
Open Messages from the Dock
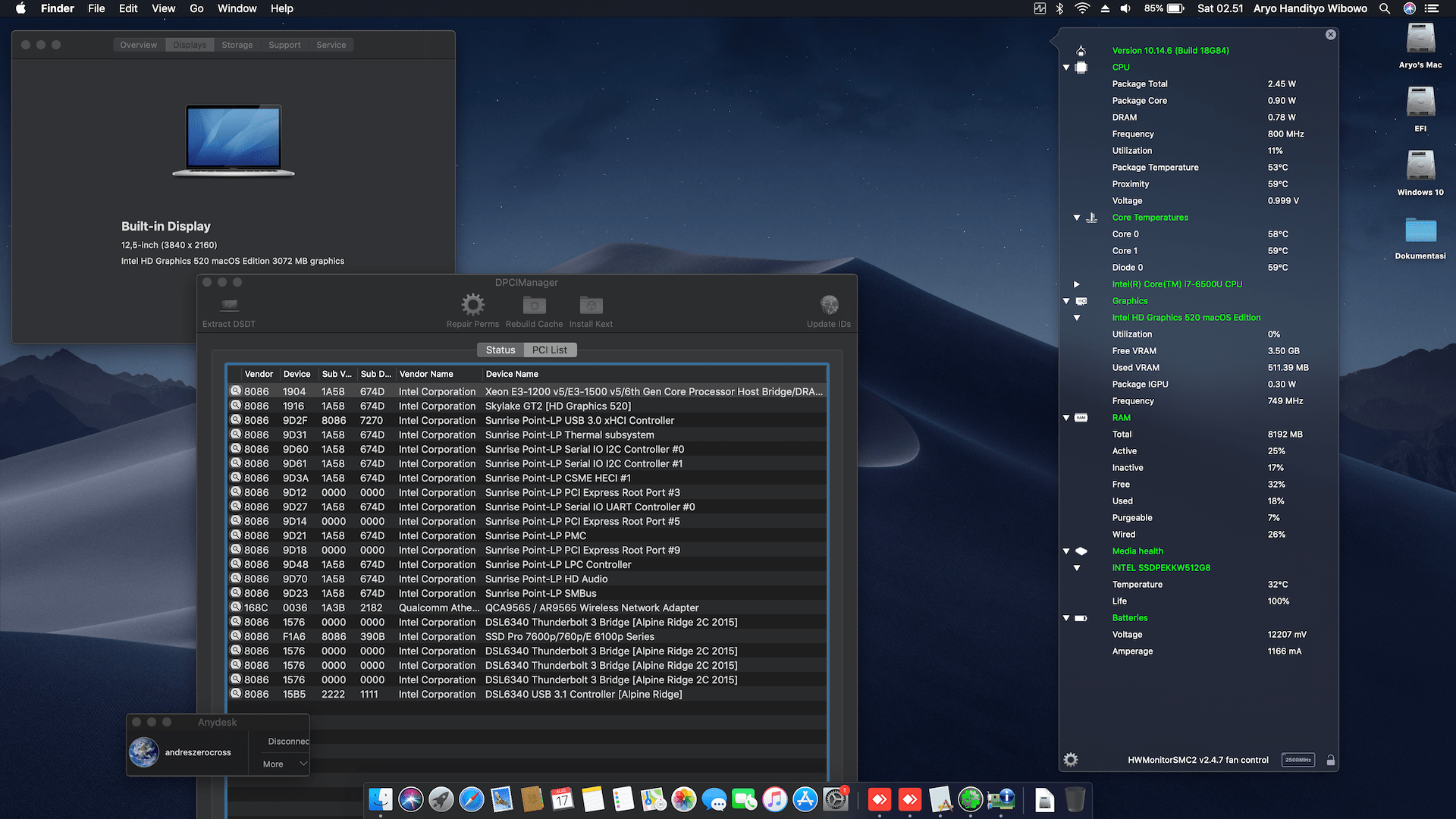pyautogui.click(x=714, y=799)
